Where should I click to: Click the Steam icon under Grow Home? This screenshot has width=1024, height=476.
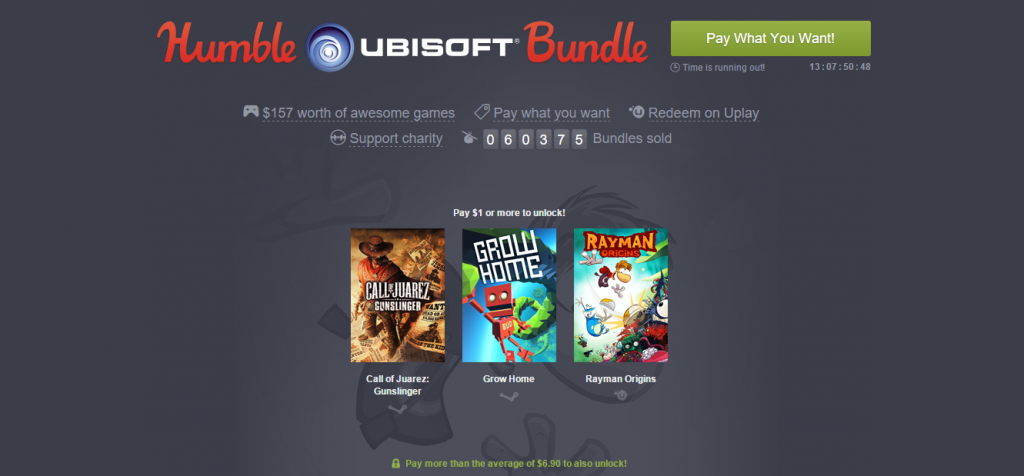509,396
